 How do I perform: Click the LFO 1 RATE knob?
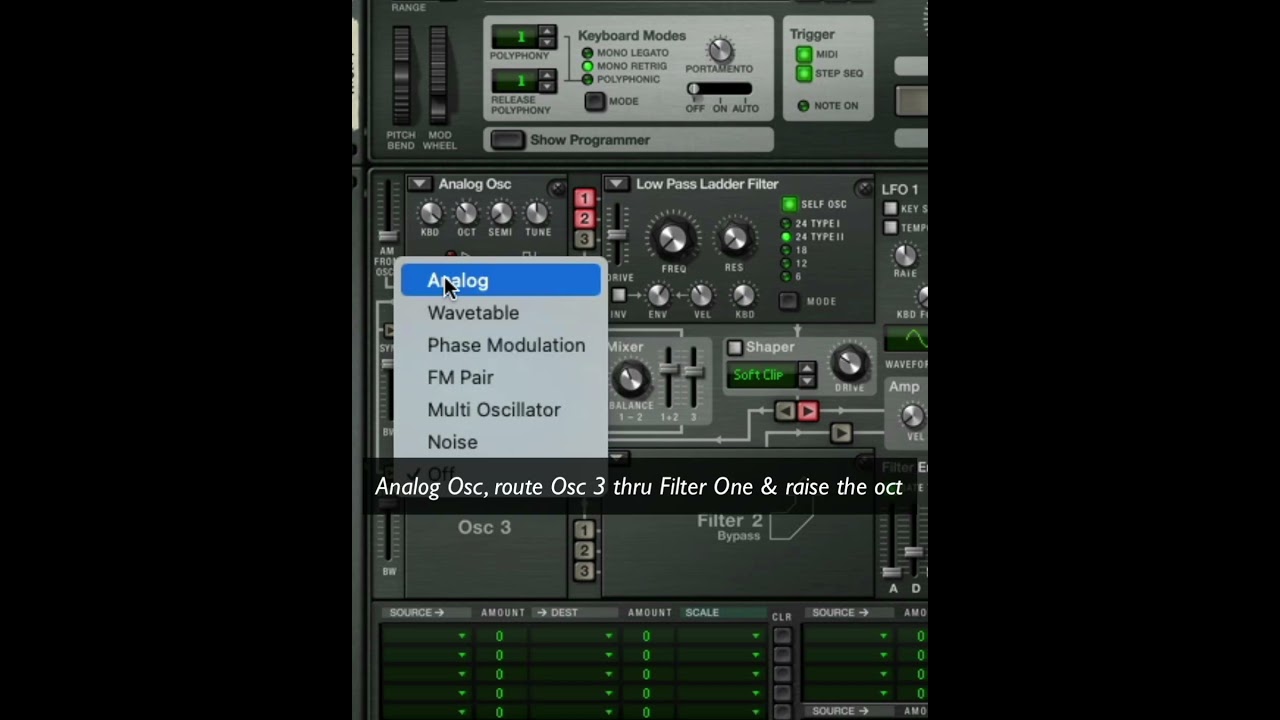pyautogui.click(x=905, y=254)
